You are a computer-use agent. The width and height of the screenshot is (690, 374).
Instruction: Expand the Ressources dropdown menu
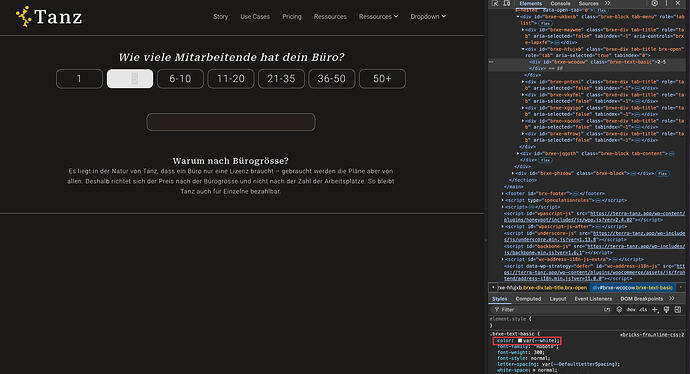click(378, 16)
